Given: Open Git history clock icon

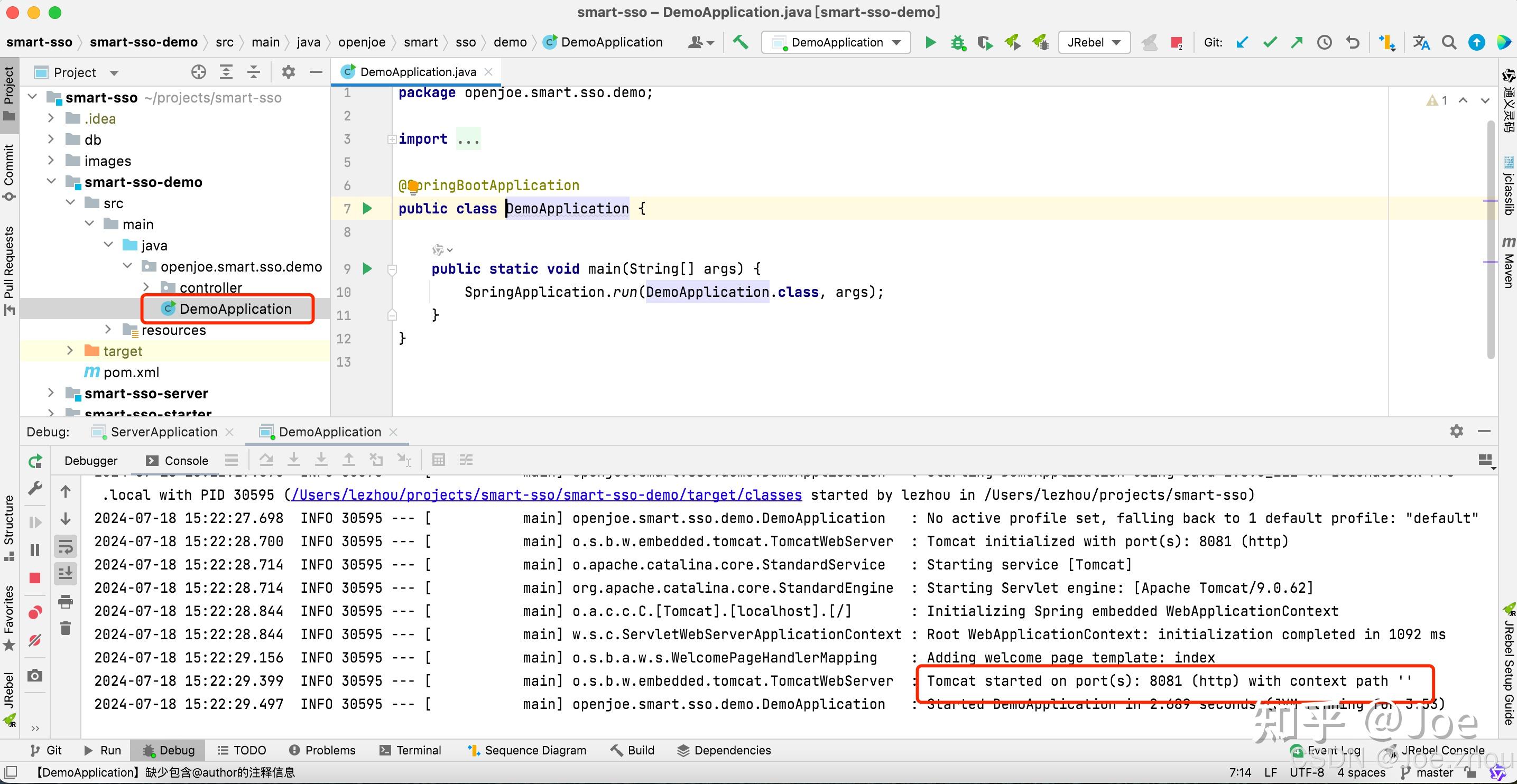Looking at the screenshot, I should click(x=1325, y=42).
